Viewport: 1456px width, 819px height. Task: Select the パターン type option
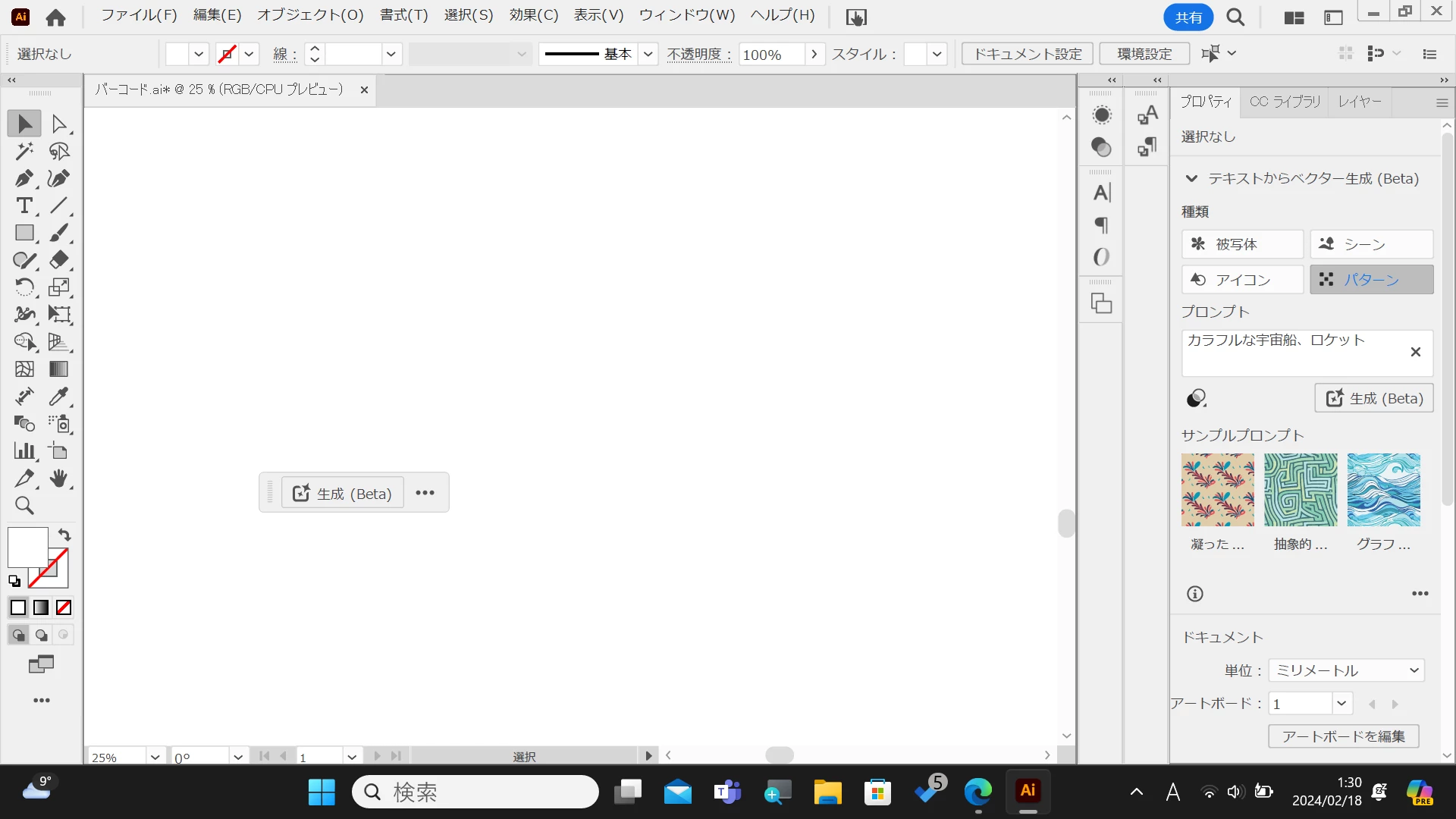[1371, 280]
